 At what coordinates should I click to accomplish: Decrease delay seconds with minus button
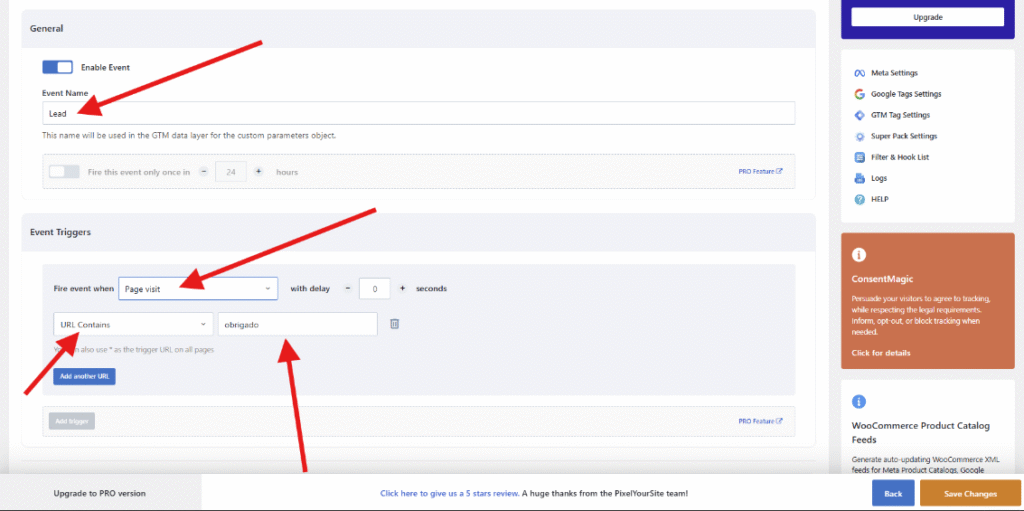point(347,289)
